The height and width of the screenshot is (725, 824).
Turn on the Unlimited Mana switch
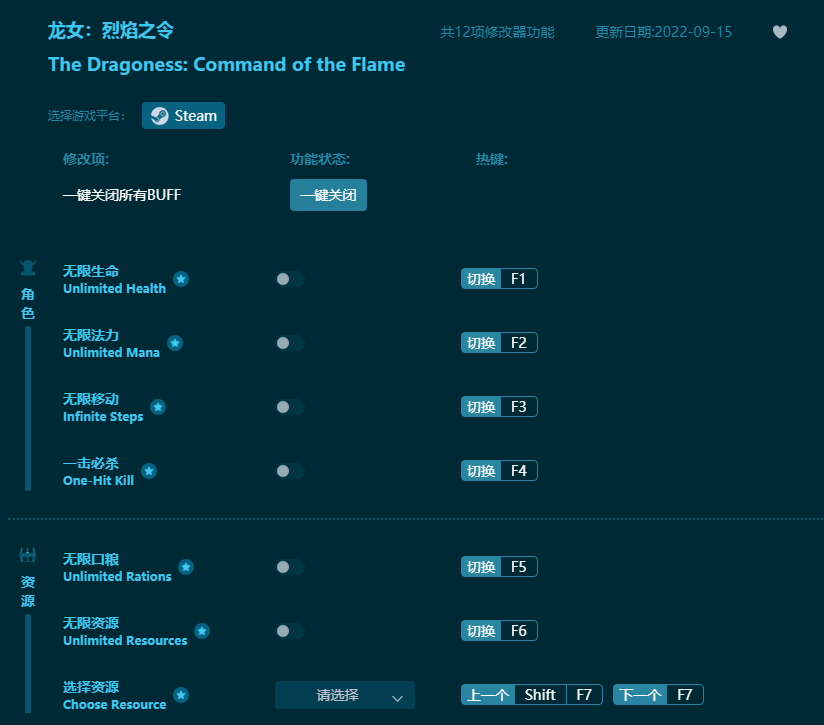(x=290, y=343)
